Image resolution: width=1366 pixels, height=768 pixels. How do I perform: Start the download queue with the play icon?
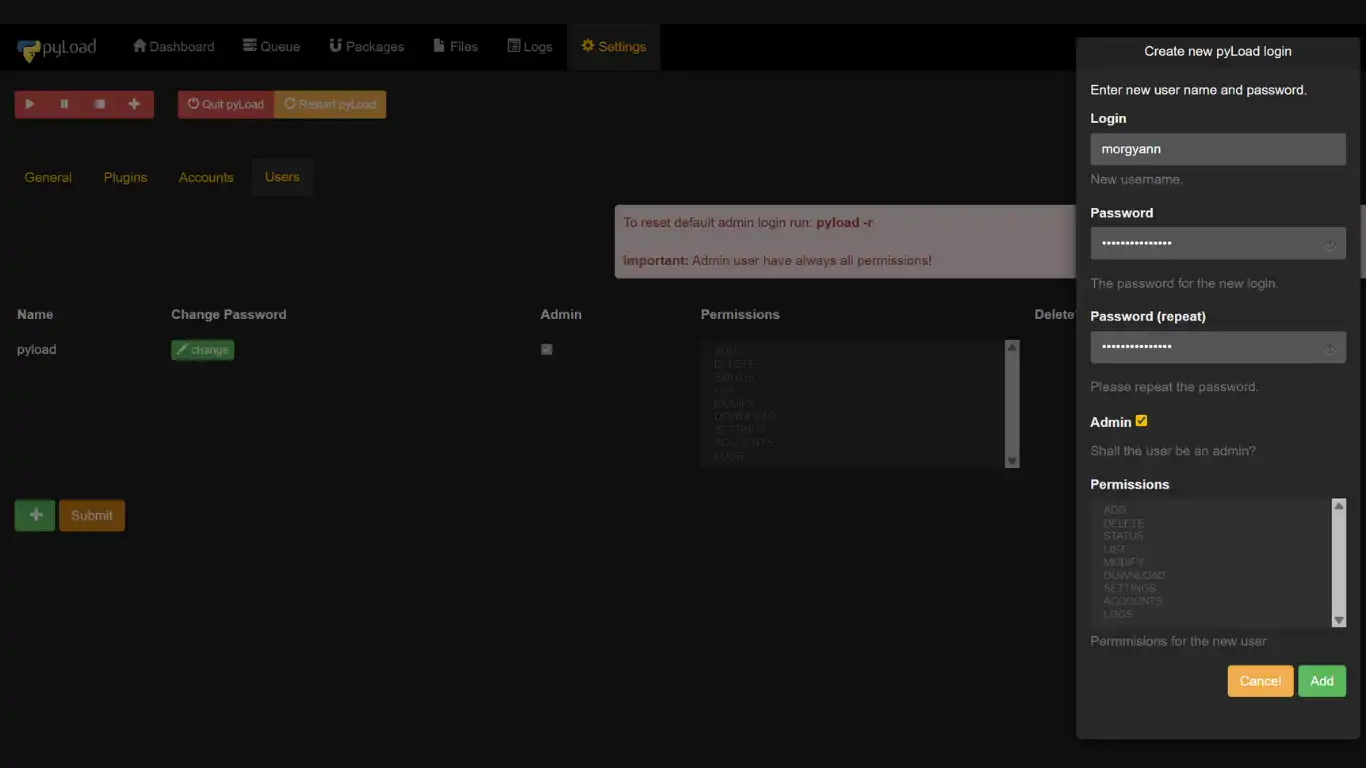29,104
